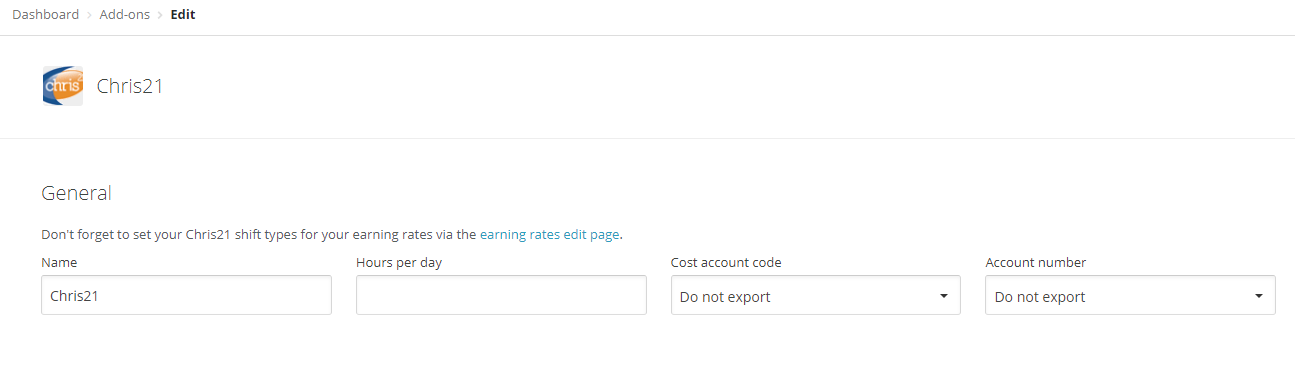Click the Chris21 page title text
This screenshot has width=1295, height=376.
(x=130, y=86)
